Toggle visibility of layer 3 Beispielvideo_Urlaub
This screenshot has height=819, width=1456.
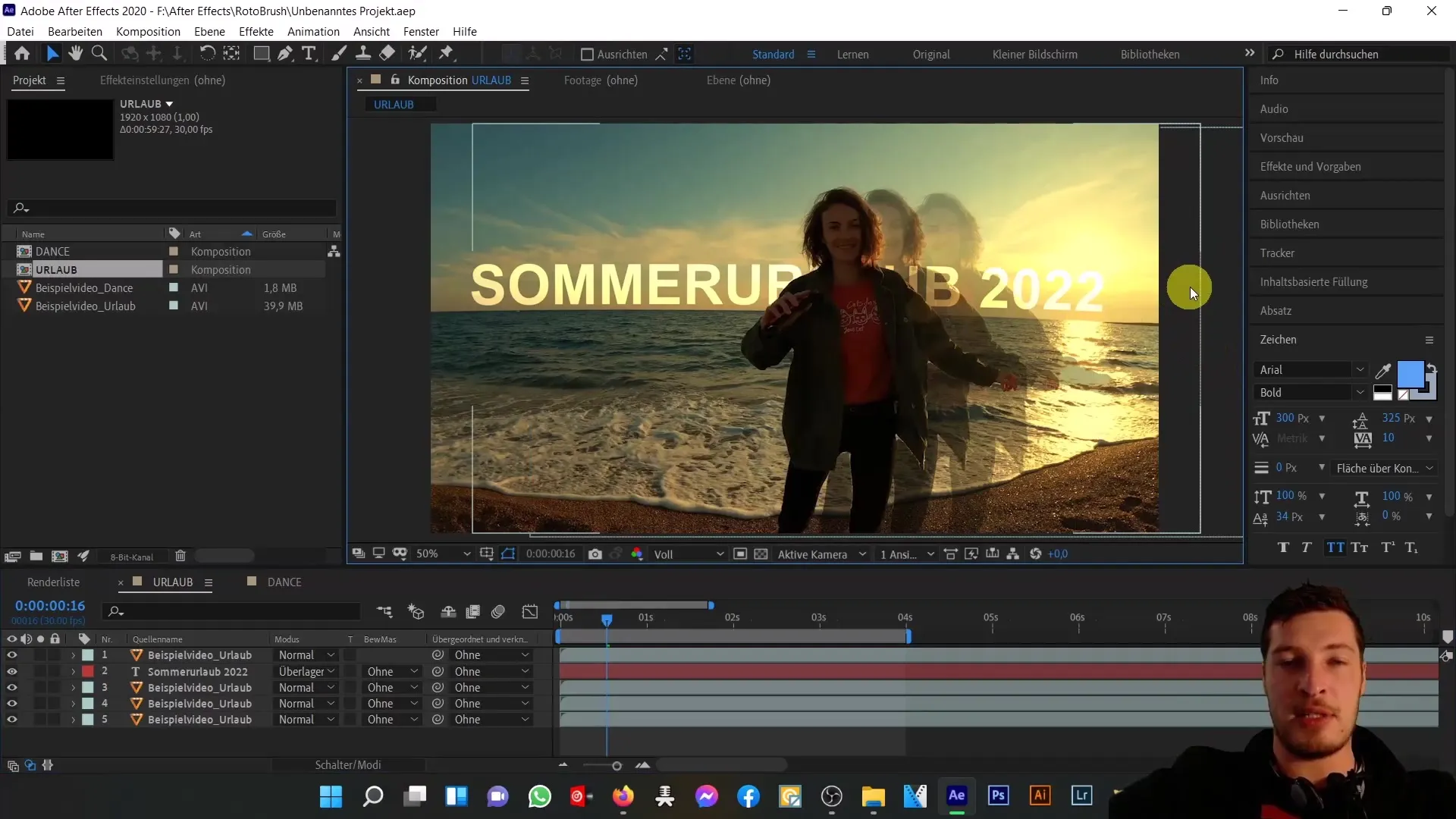click(12, 688)
